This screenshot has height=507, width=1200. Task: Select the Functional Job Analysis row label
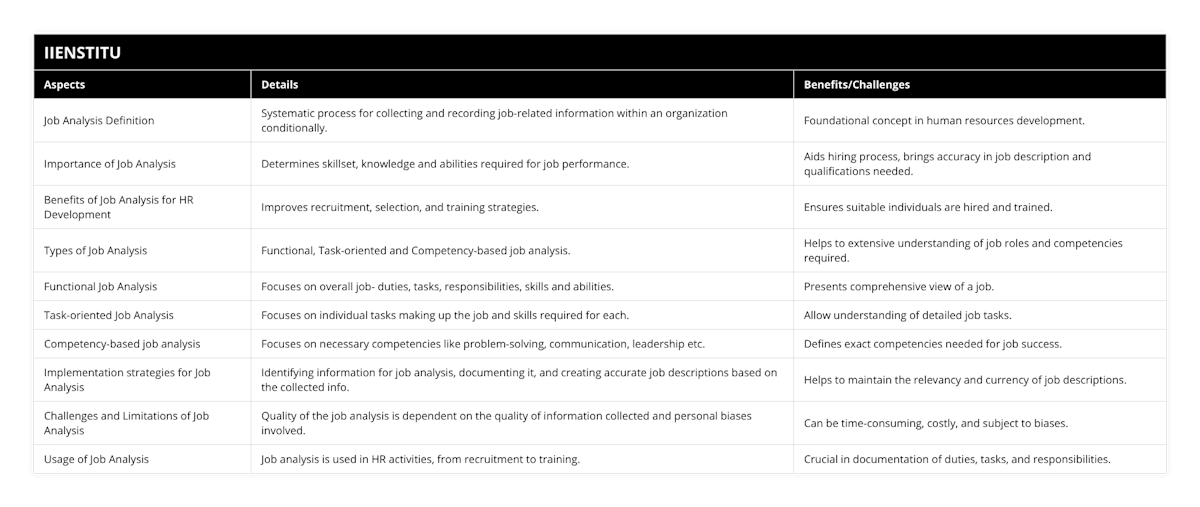[100, 286]
